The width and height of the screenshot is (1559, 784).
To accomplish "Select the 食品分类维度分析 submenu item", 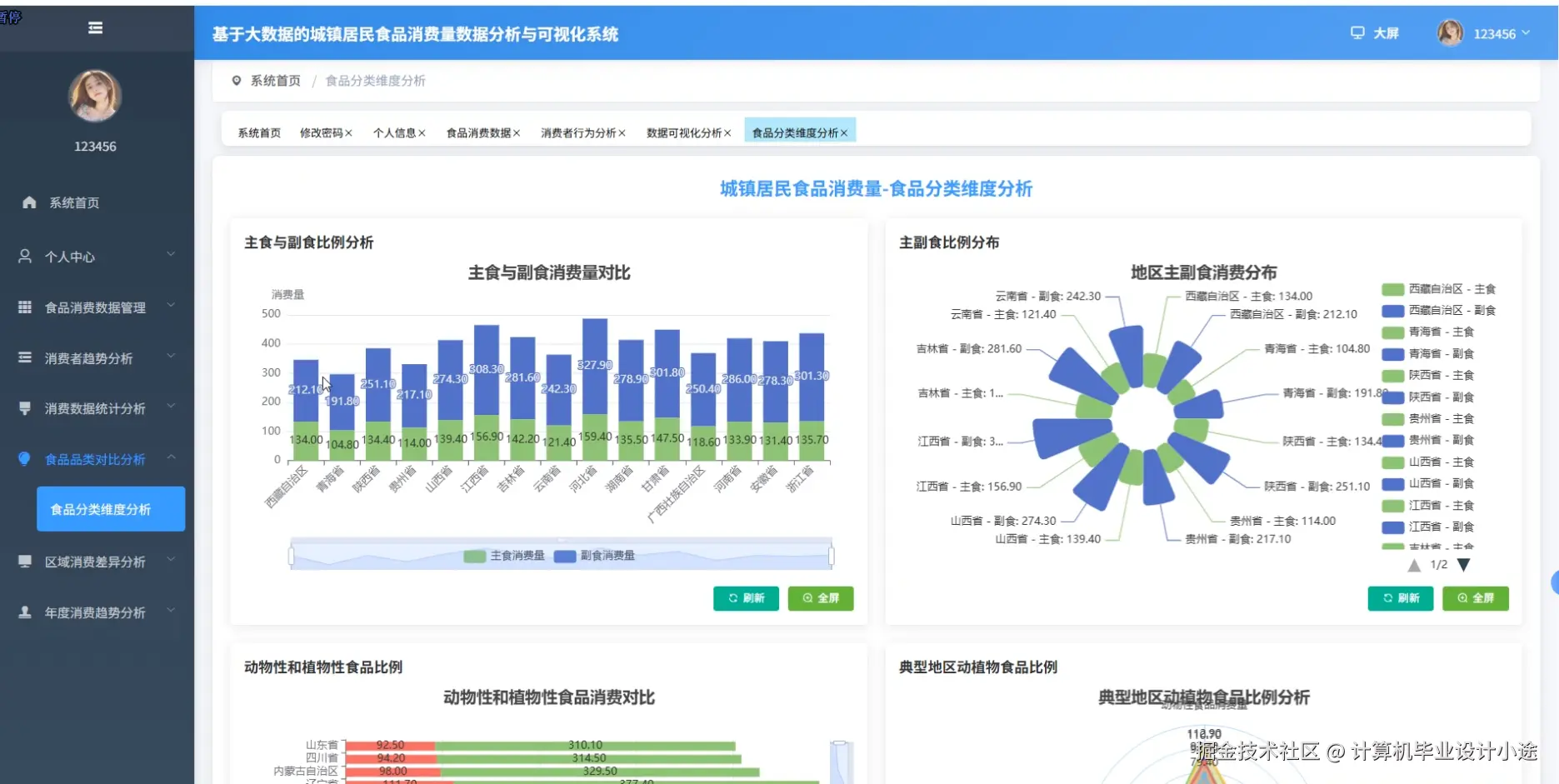I will pyautogui.click(x=111, y=509).
